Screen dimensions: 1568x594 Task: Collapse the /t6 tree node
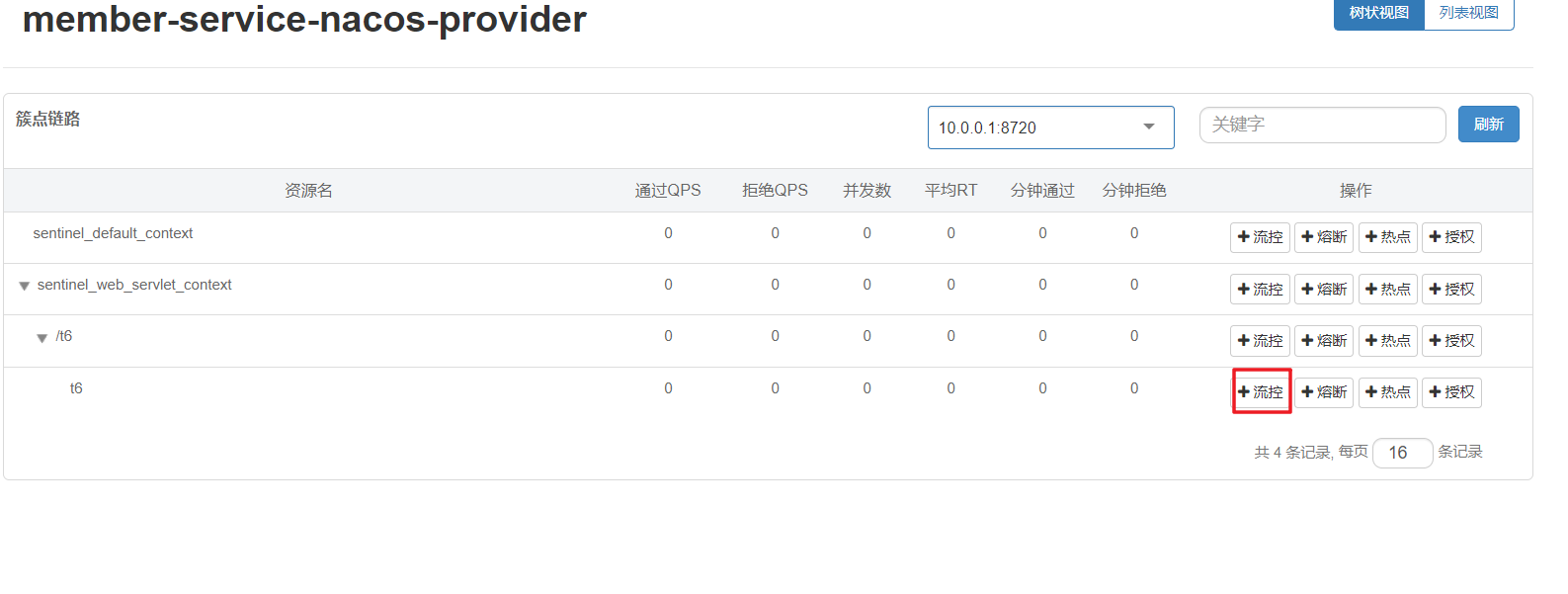(41, 338)
